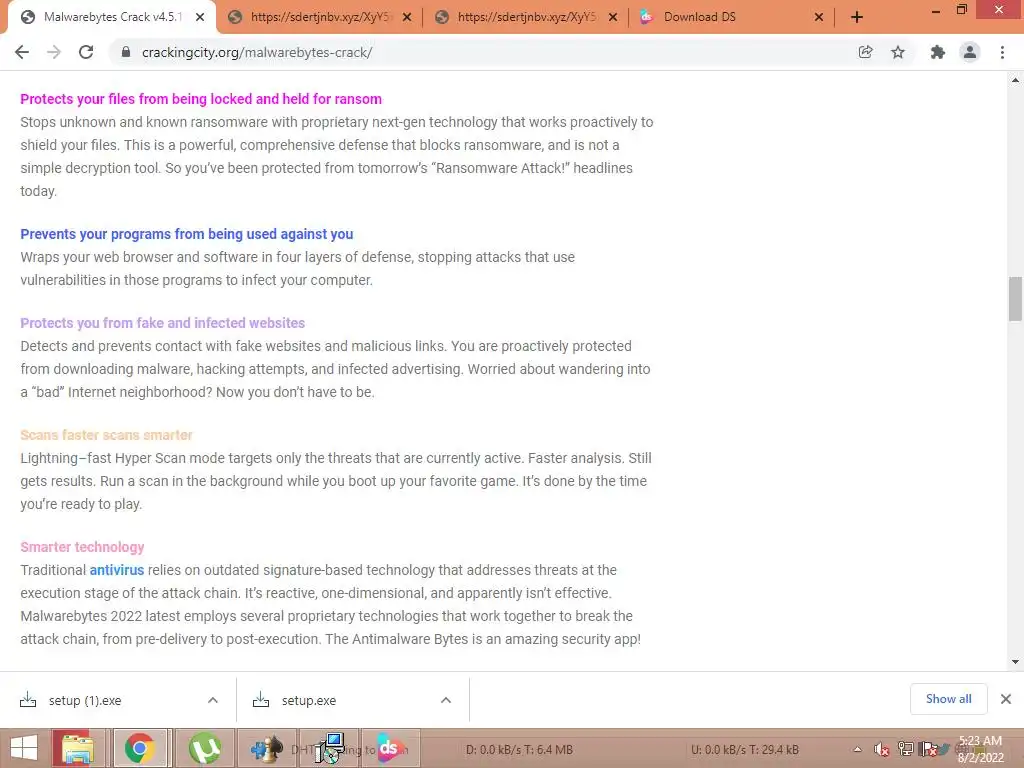Click the download speed text 'D: 0.0 kB/s'
The image size is (1024, 768).
point(496,750)
